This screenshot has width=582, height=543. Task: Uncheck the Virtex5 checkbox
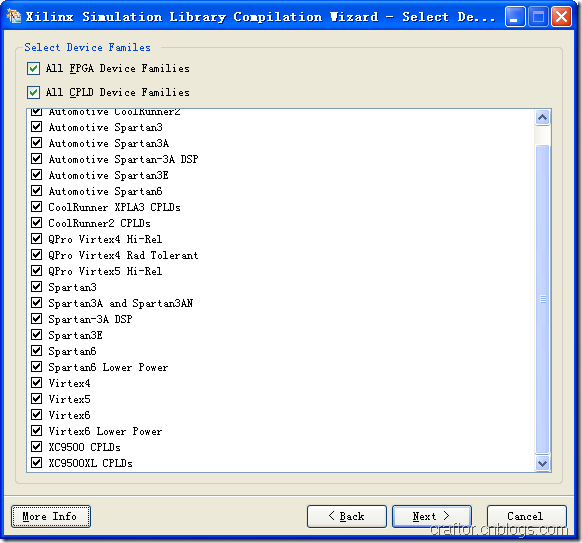36,399
